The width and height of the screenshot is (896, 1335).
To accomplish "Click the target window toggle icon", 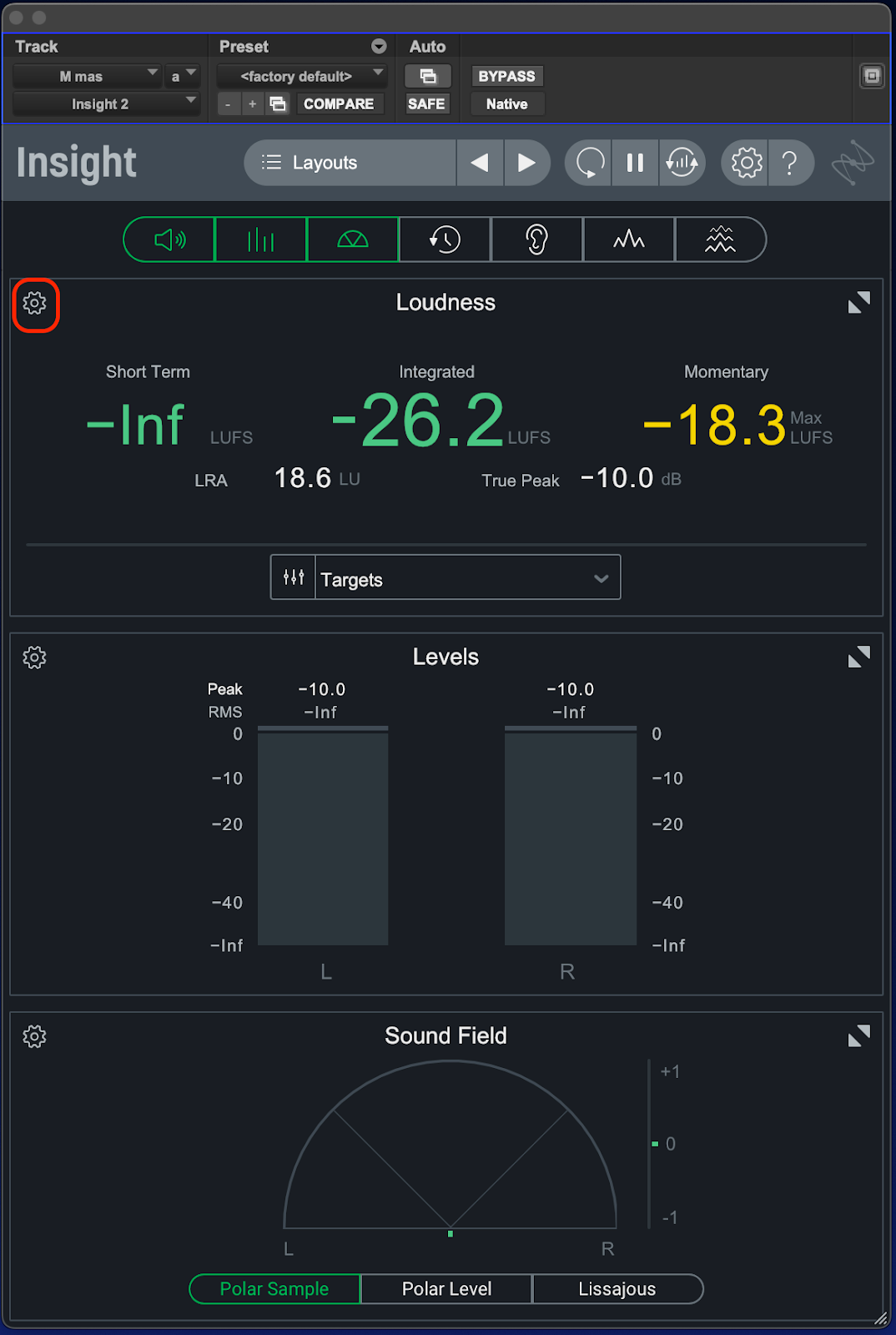I will [x=872, y=76].
